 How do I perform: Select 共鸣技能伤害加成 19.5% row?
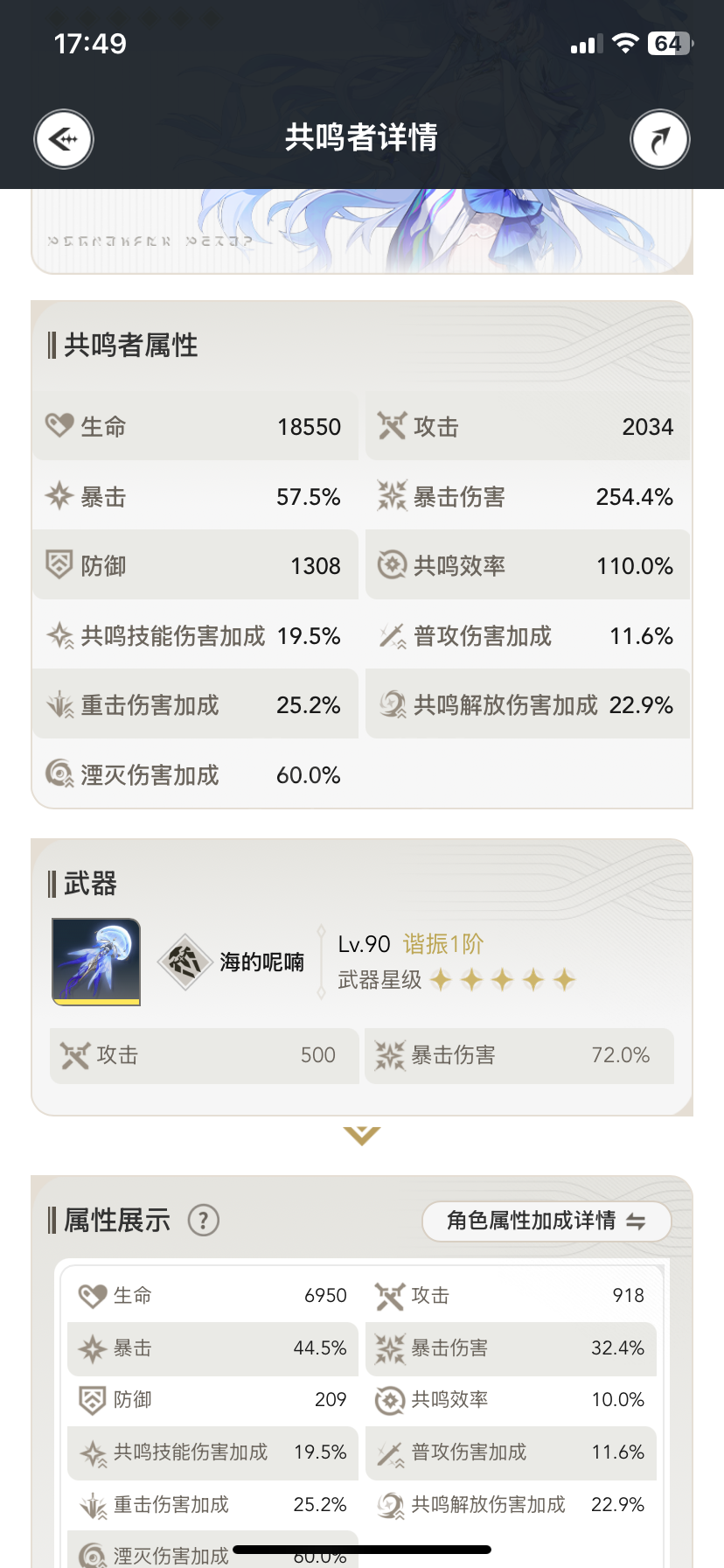[x=196, y=635]
